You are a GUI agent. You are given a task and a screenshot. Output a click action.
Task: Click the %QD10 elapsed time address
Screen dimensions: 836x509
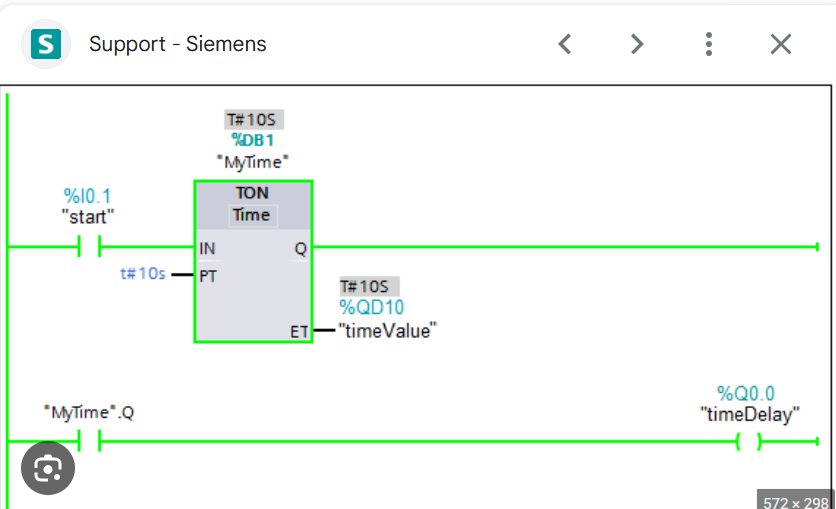pos(371,308)
